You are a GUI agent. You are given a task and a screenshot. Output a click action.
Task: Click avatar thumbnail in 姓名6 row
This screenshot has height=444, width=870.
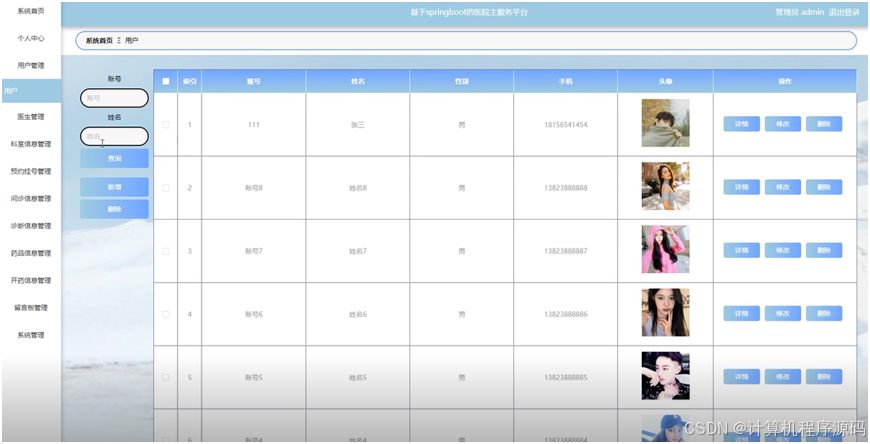click(x=665, y=312)
